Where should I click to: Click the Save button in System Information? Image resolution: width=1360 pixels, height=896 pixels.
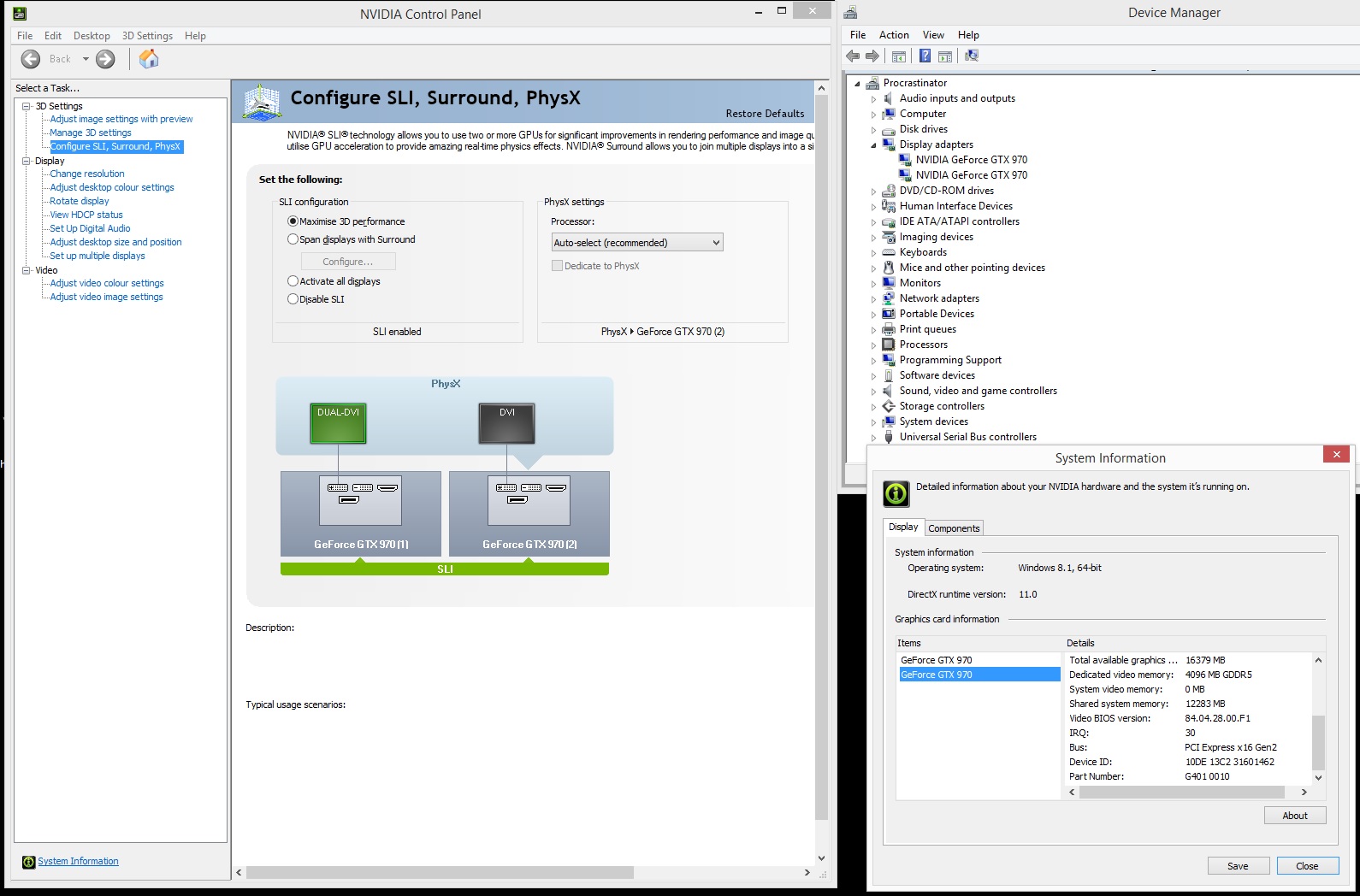pos(1238,866)
